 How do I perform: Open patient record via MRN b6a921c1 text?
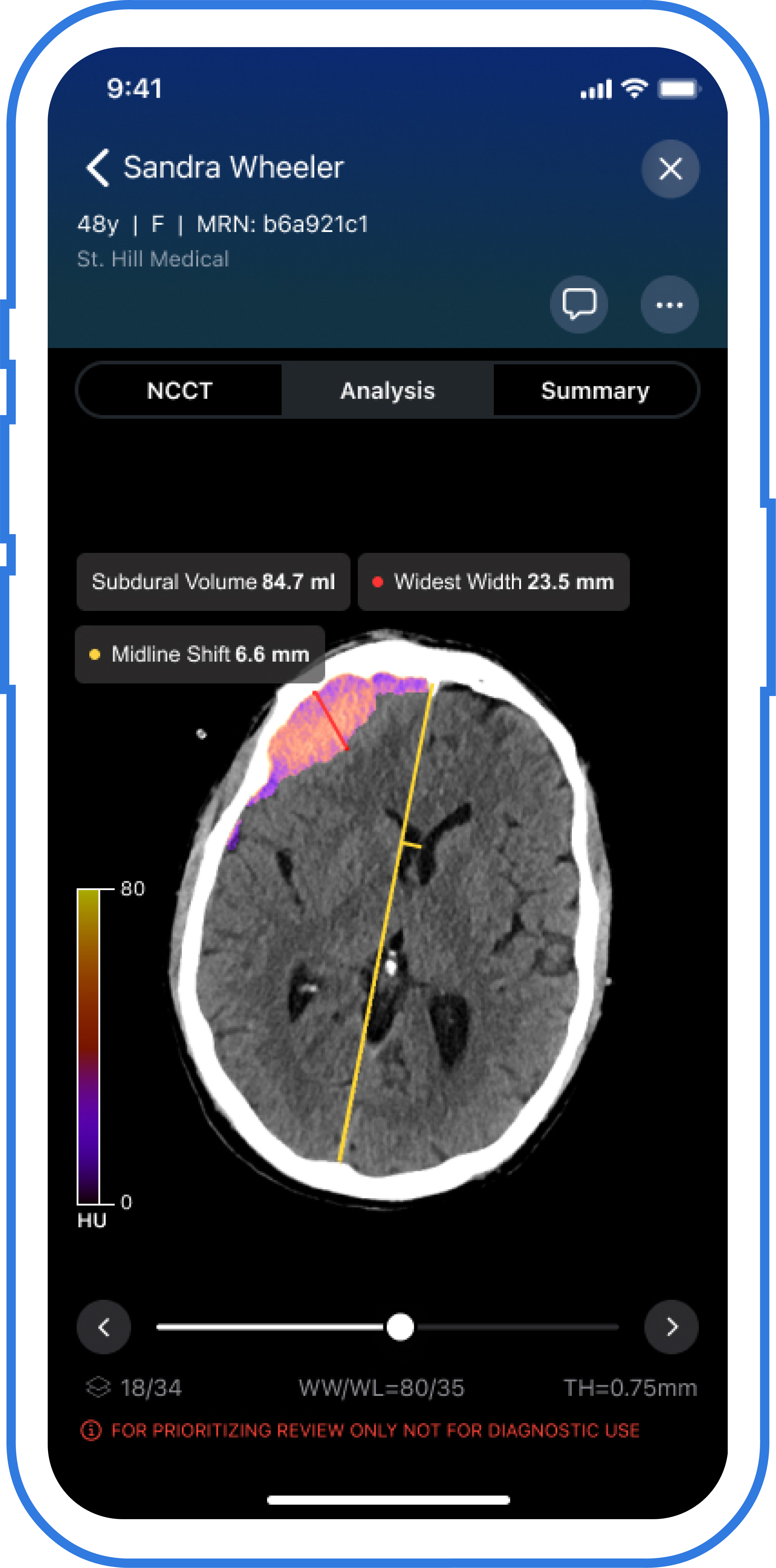click(284, 223)
